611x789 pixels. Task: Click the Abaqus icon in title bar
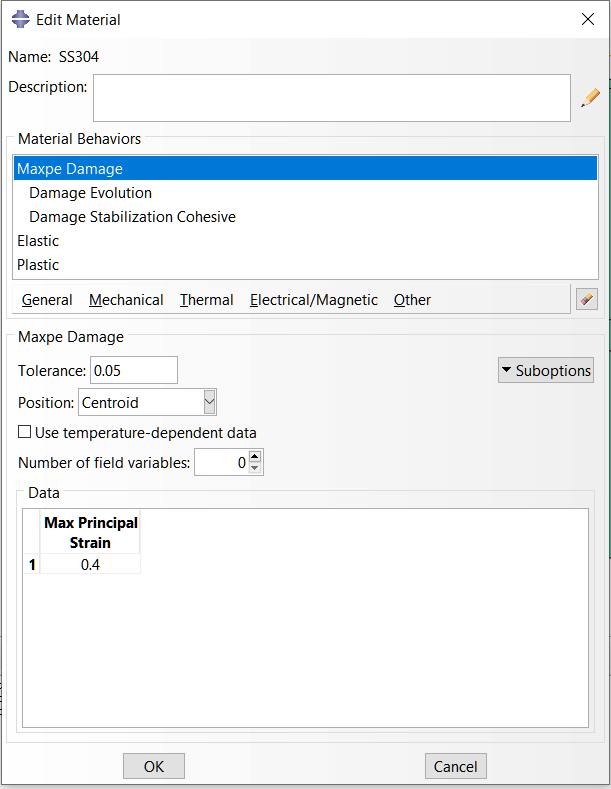[x=20, y=19]
